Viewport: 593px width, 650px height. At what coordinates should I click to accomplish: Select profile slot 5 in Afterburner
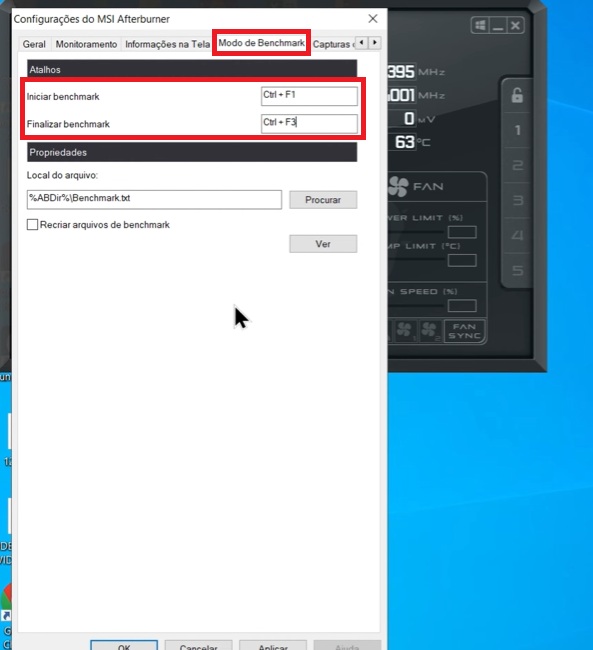pyautogui.click(x=517, y=270)
